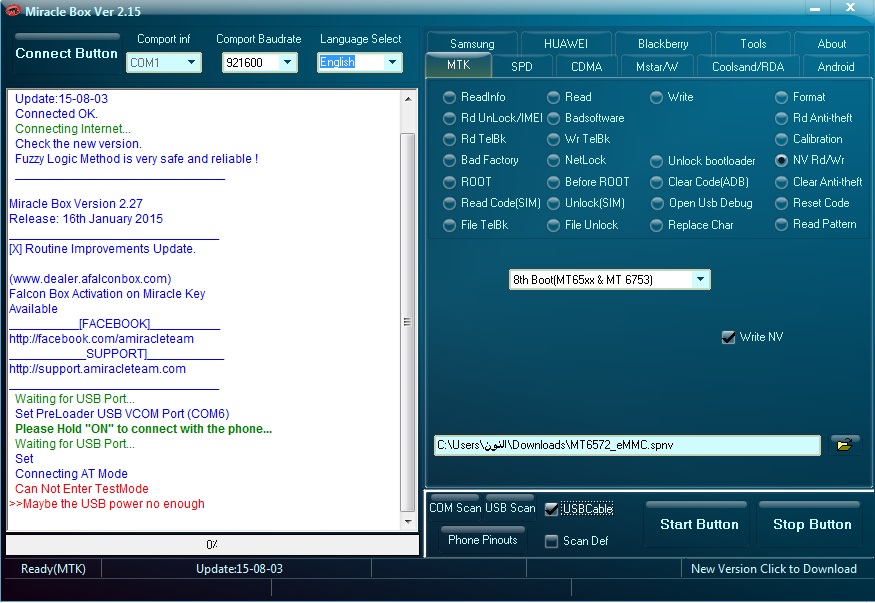The width and height of the screenshot is (875, 603).
Task: Click the log panel scrollbar thumb
Action: [x=408, y=322]
